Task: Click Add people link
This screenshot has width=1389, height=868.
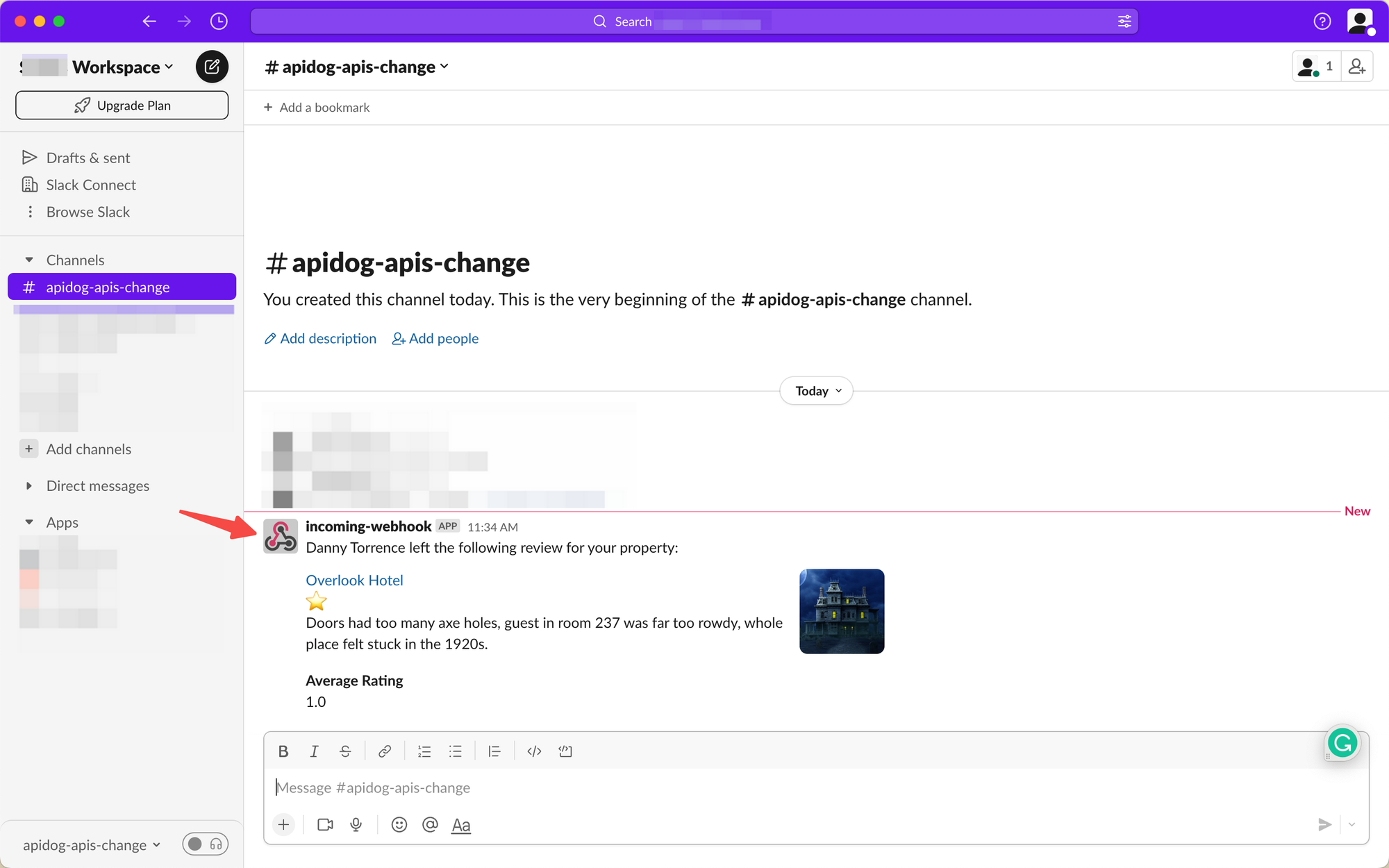Action: (435, 338)
